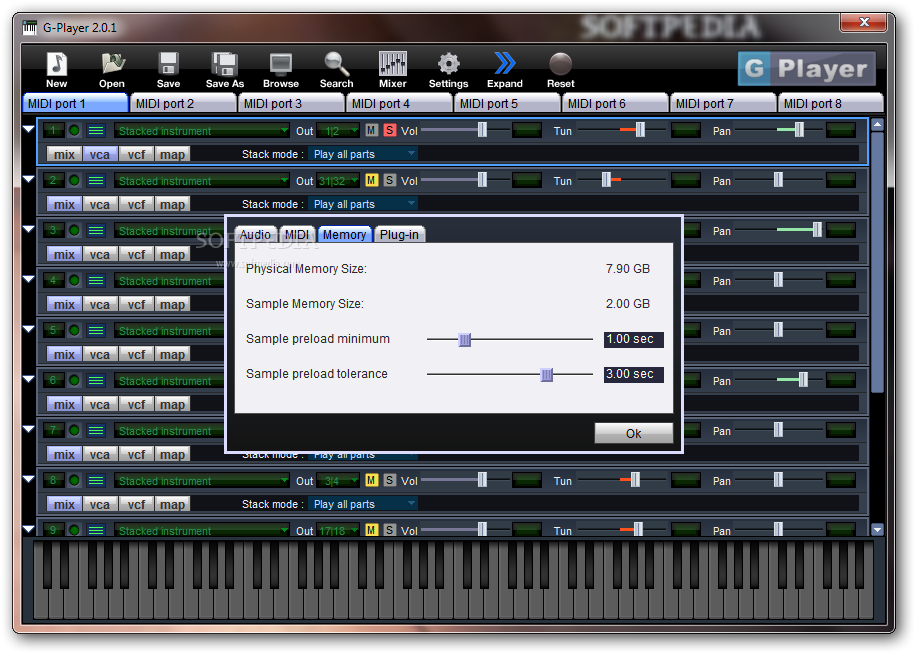Select the MIDI port 8 tab

coord(831,103)
